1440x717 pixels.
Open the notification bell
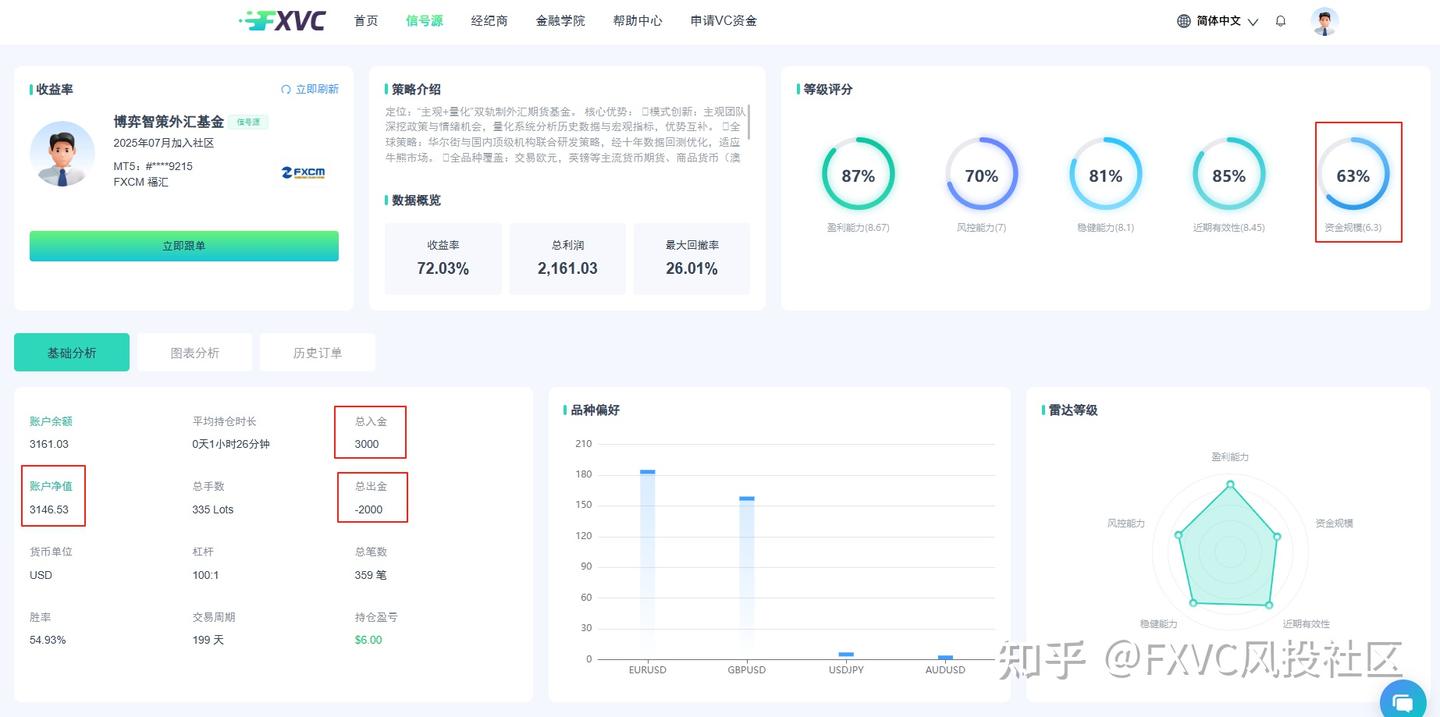[1281, 20]
